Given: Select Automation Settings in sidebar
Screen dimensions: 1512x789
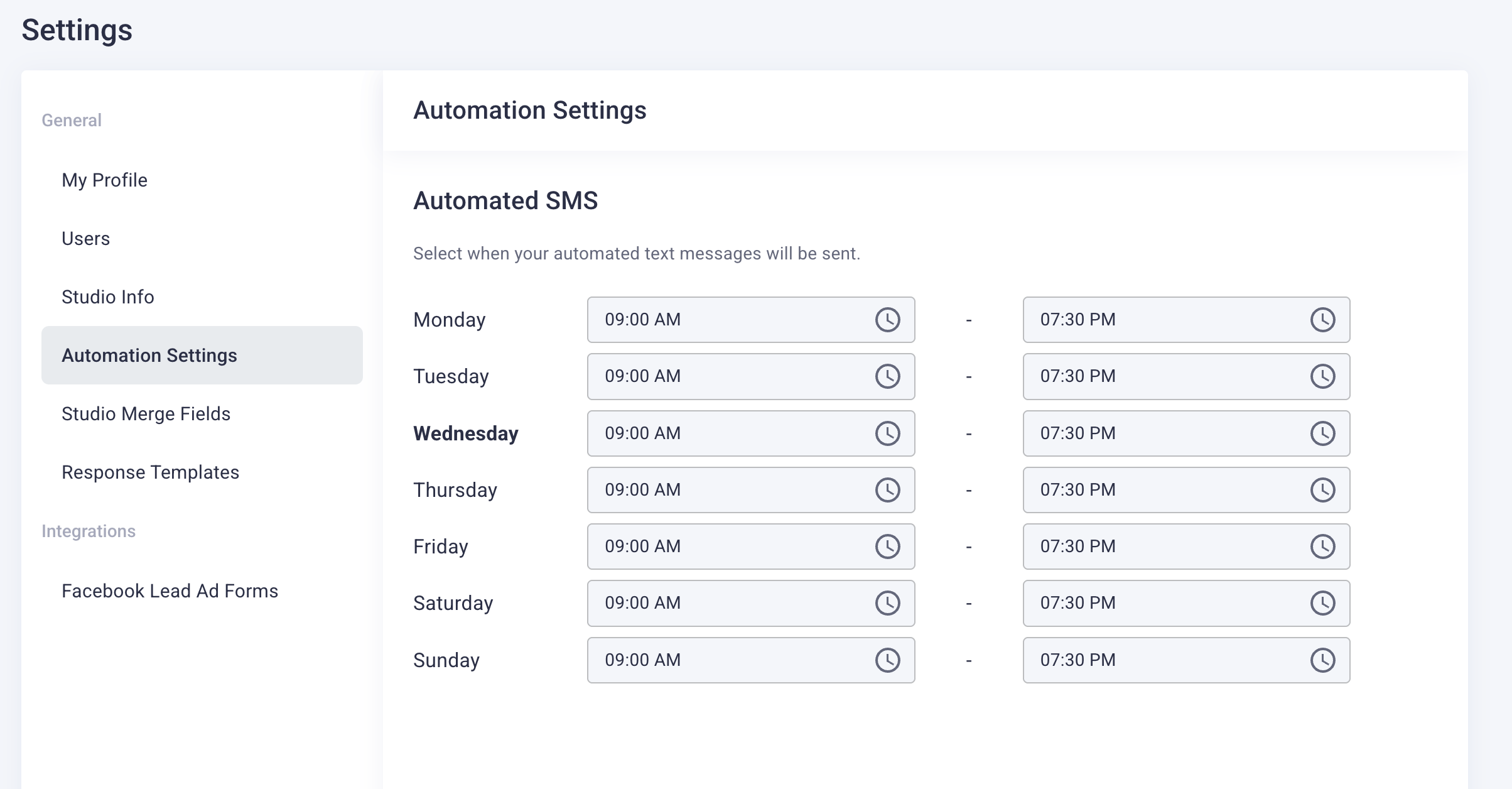Looking at the screenshot, I should [x=149, y=356].
